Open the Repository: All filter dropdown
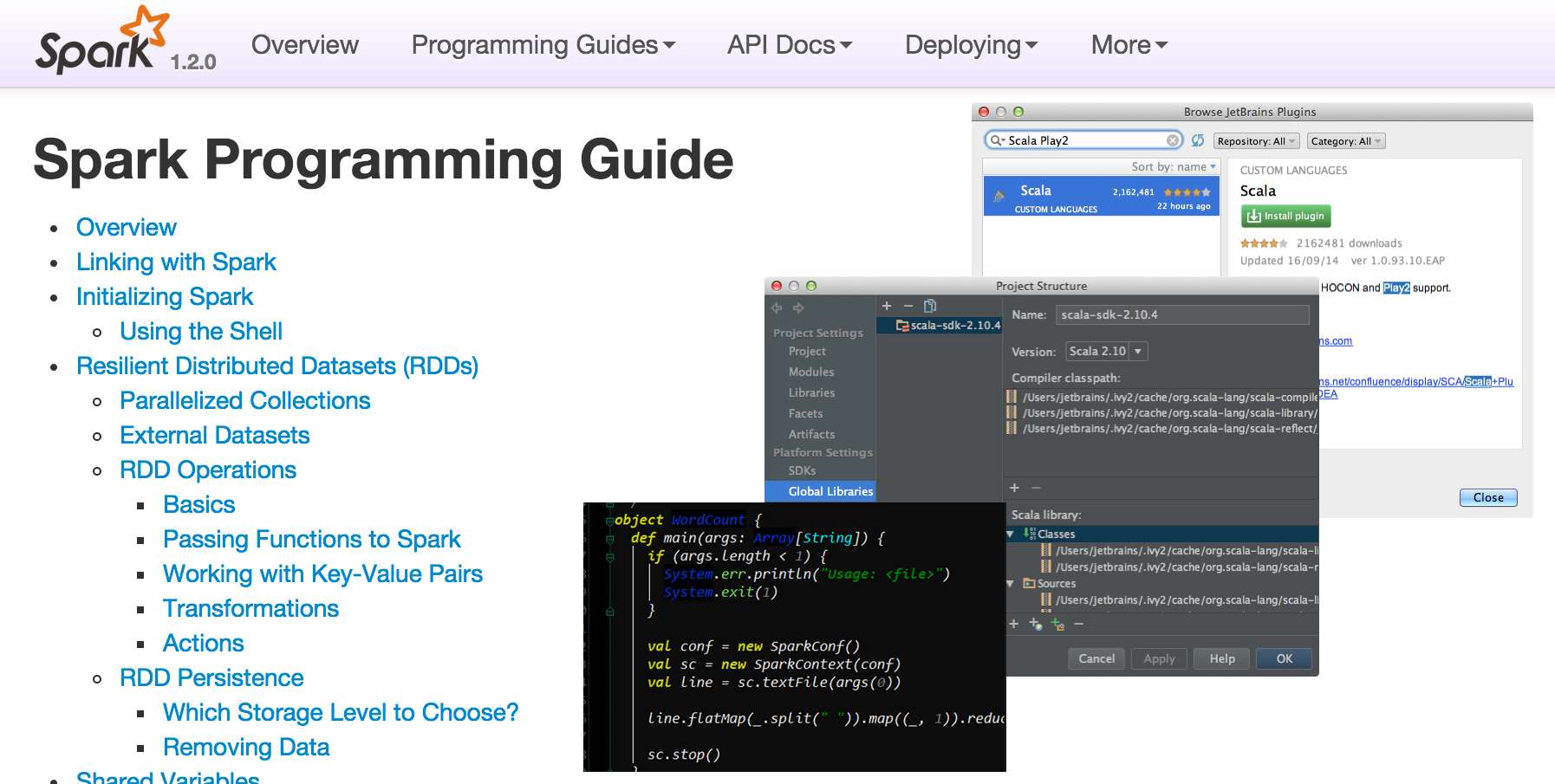The width and height of the screenshot is (1555, 784). (1256, 140)
